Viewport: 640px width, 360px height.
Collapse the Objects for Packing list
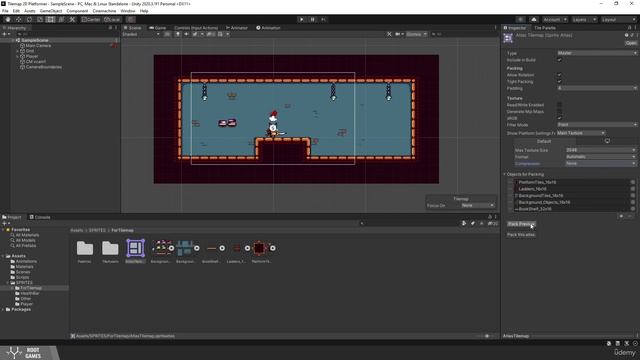504,174
